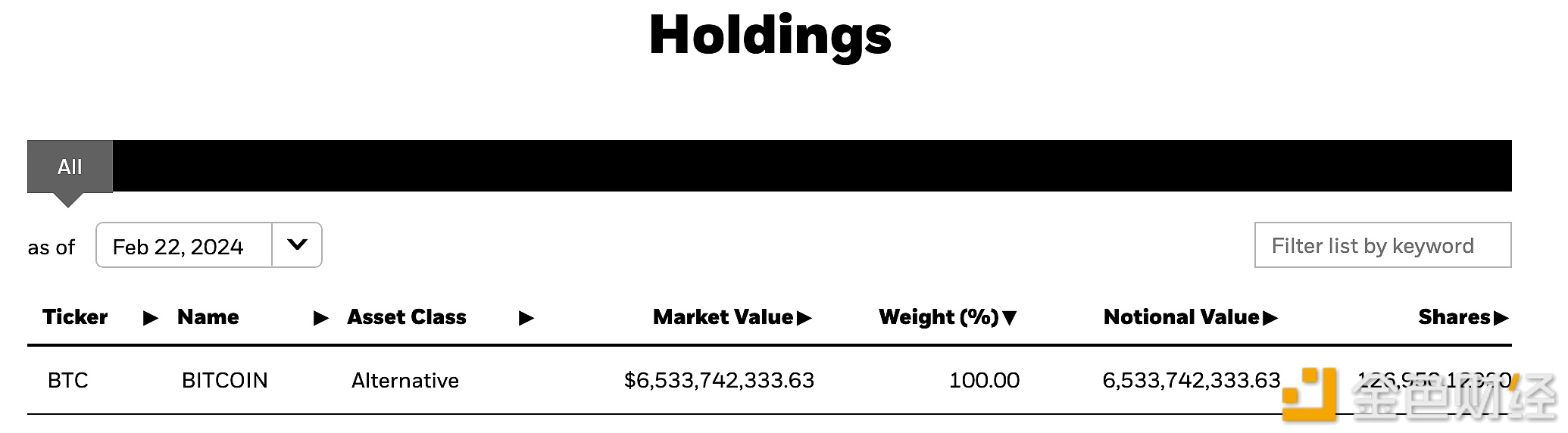The image size is (1568, 433).
Task: Click the sort arrow beside Name
Action: (x=320, y=318)
